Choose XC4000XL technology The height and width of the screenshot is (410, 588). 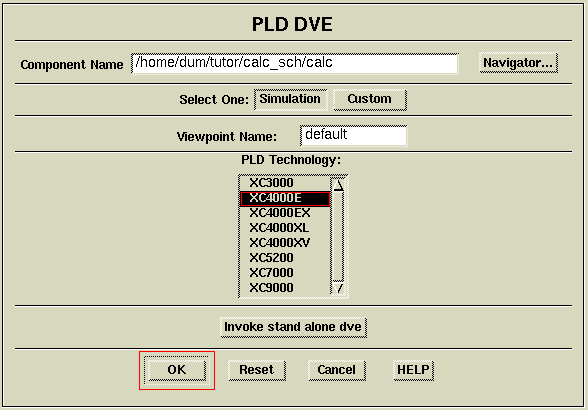click(x=285, y=228)
